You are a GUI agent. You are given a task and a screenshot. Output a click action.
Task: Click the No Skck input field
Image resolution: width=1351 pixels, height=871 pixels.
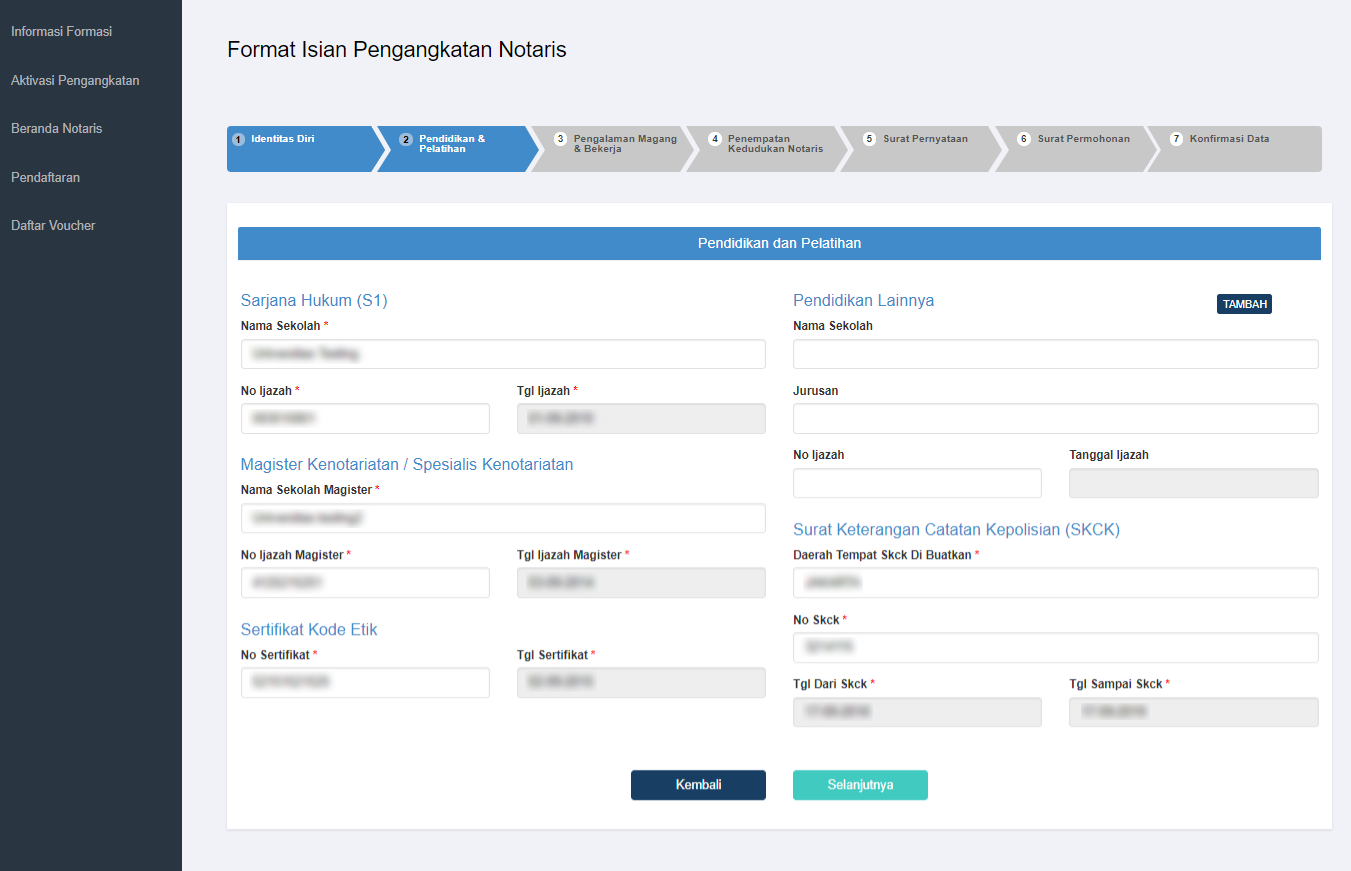(x=1055, y=648)
